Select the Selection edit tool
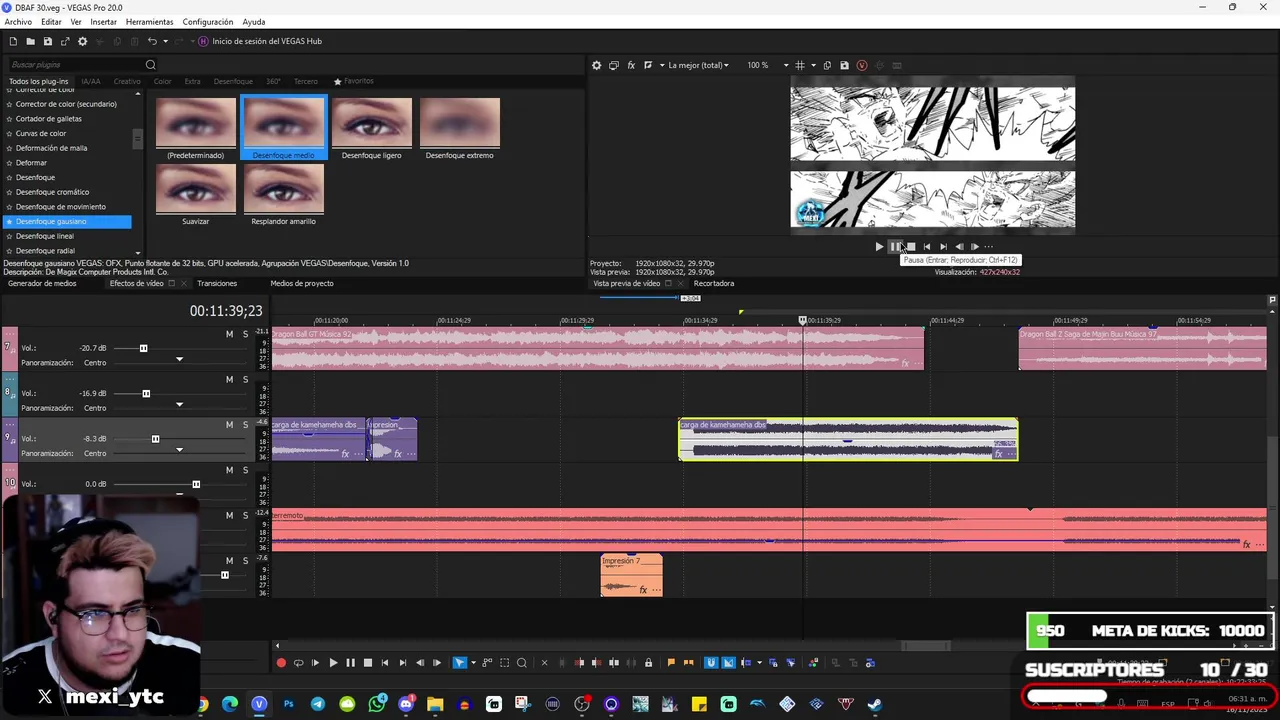 (x=504, y=663)
